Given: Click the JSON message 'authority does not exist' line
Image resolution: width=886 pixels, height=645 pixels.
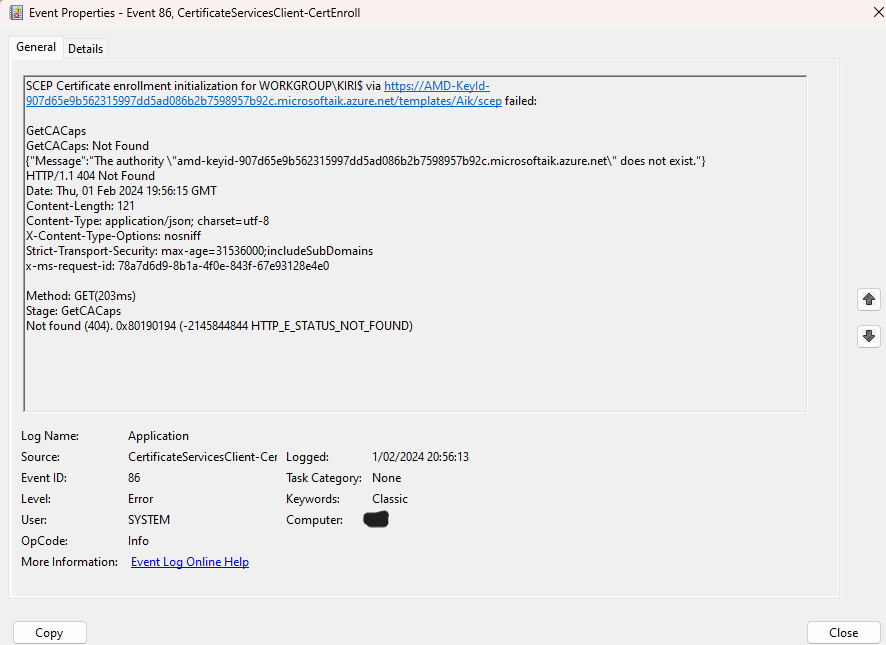Looking at the screenshot, I should [366, 161].
